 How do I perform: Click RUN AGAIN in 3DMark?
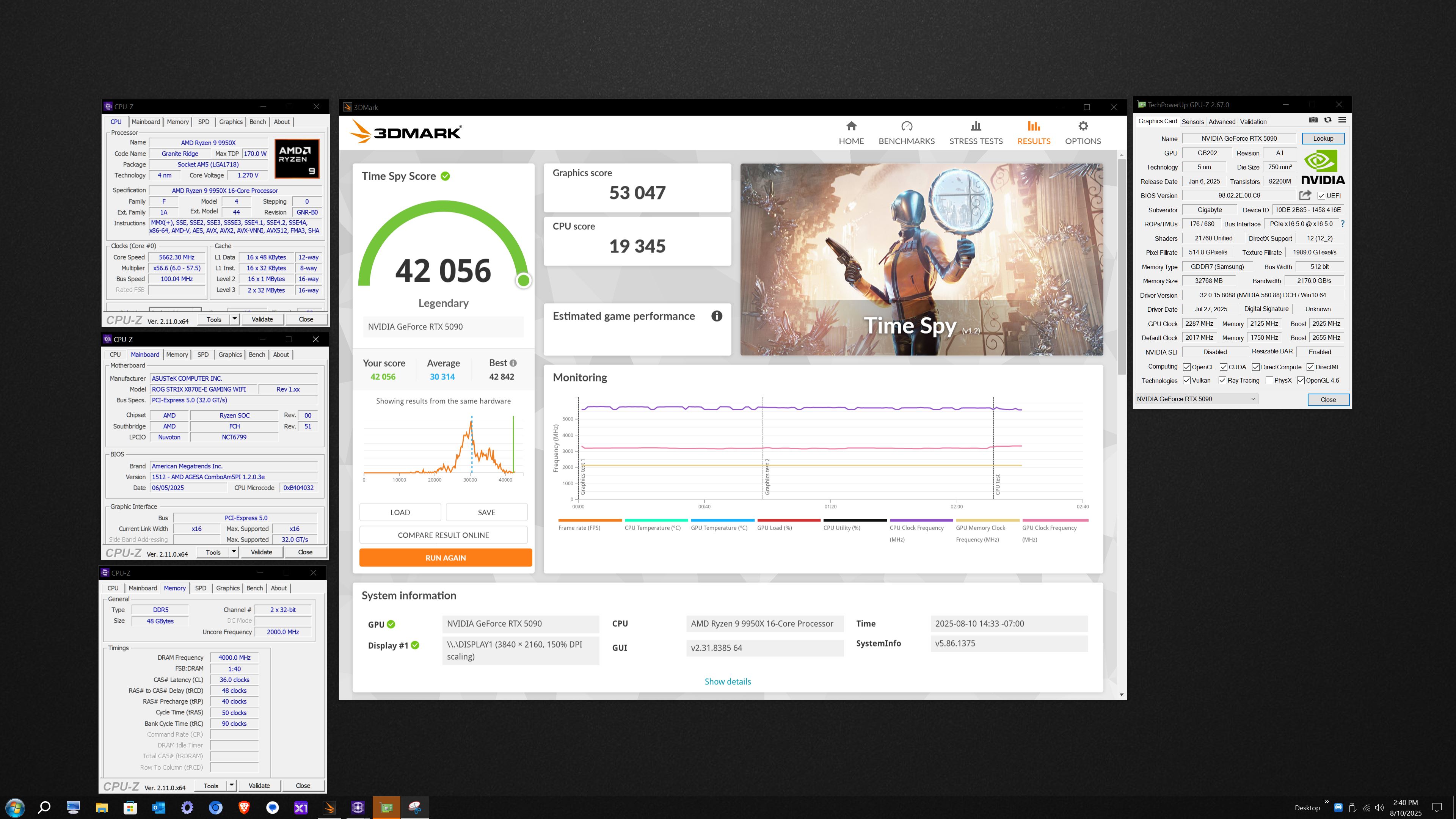pos(446,558)
